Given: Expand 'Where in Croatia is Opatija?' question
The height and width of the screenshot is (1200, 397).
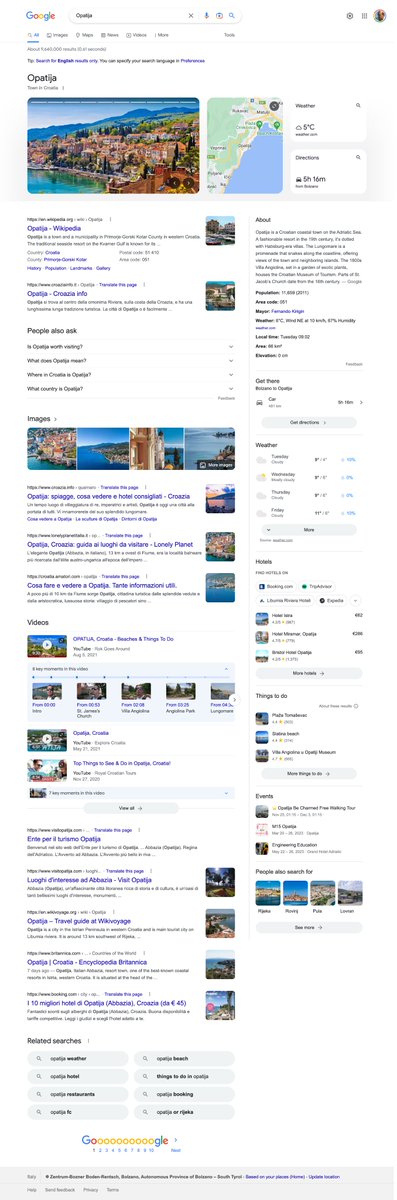Looking at the screenshot, I should coord(131,374).
